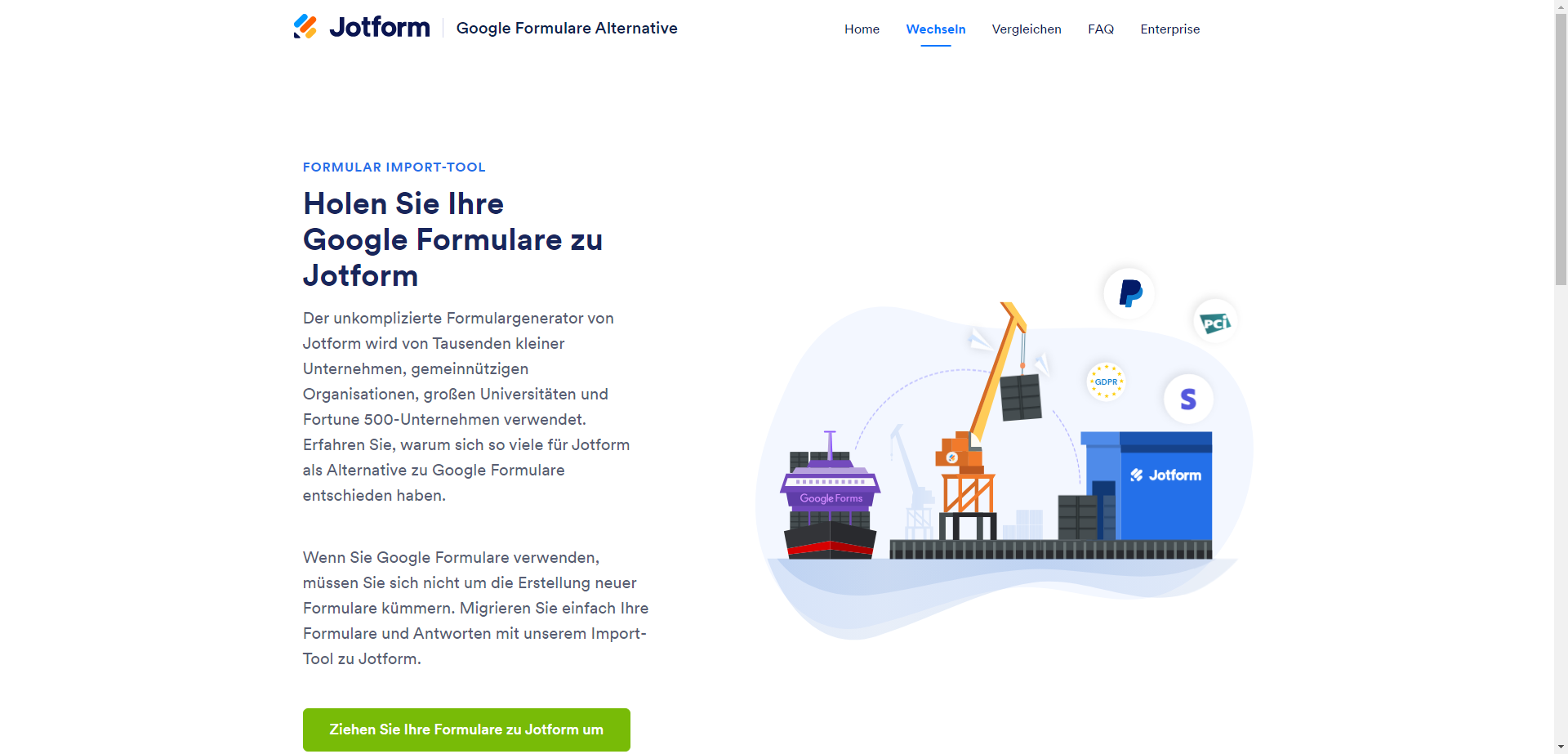The height and width of the screenshot is (754, 1568).
Task: Click the Jotform logo
Action: (x=362, y=27)
